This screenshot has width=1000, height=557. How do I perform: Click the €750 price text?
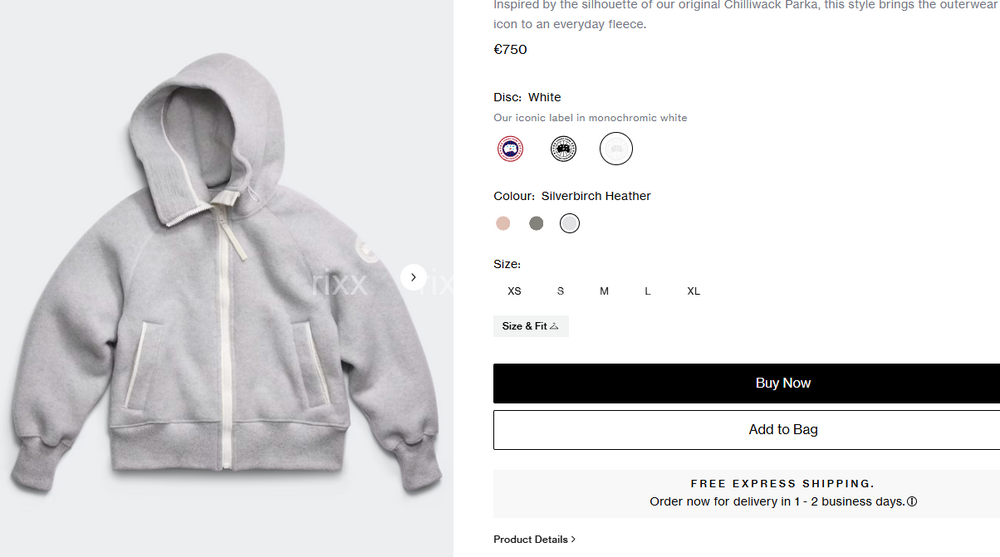[x=510, y=49]
